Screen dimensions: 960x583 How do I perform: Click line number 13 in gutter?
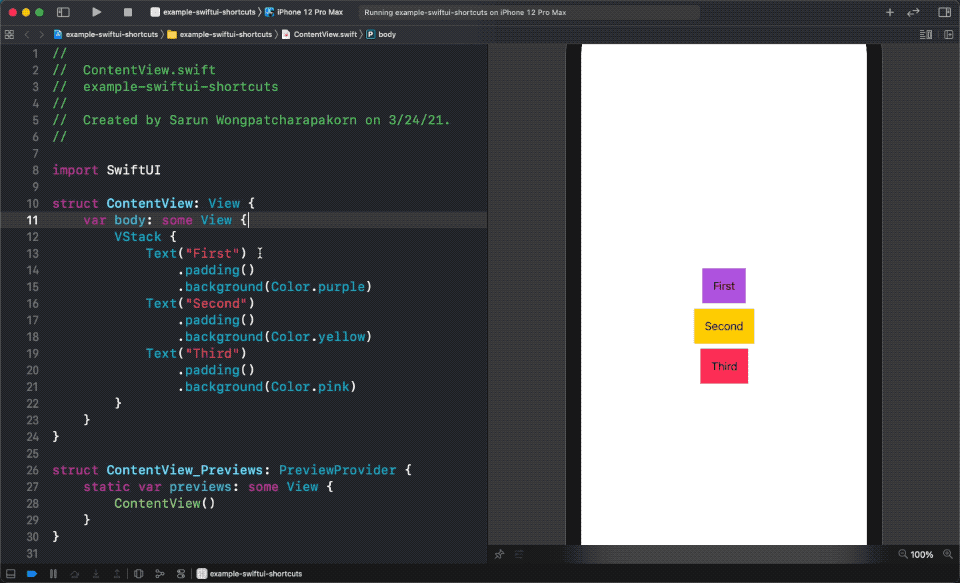[x=32, y=254]
